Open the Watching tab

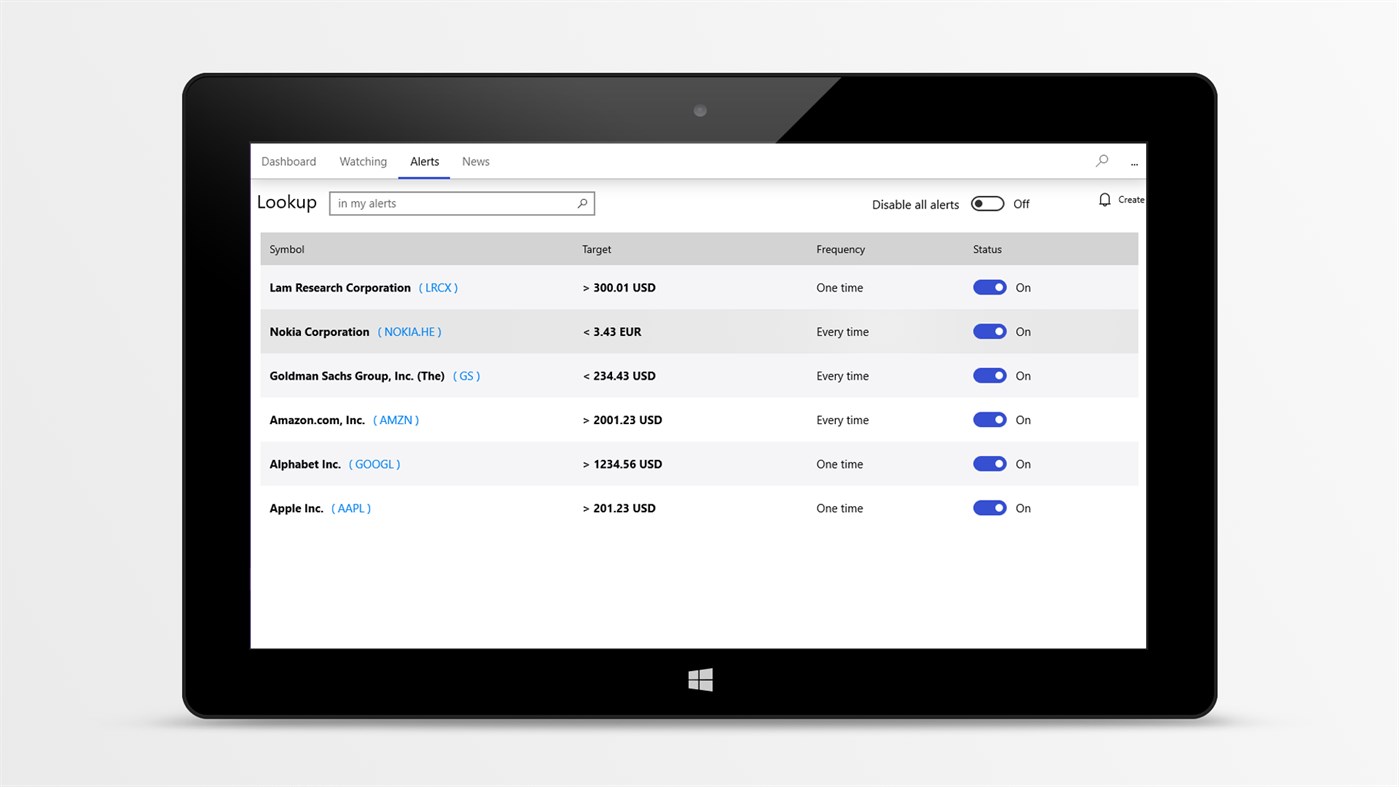point(362,161)
